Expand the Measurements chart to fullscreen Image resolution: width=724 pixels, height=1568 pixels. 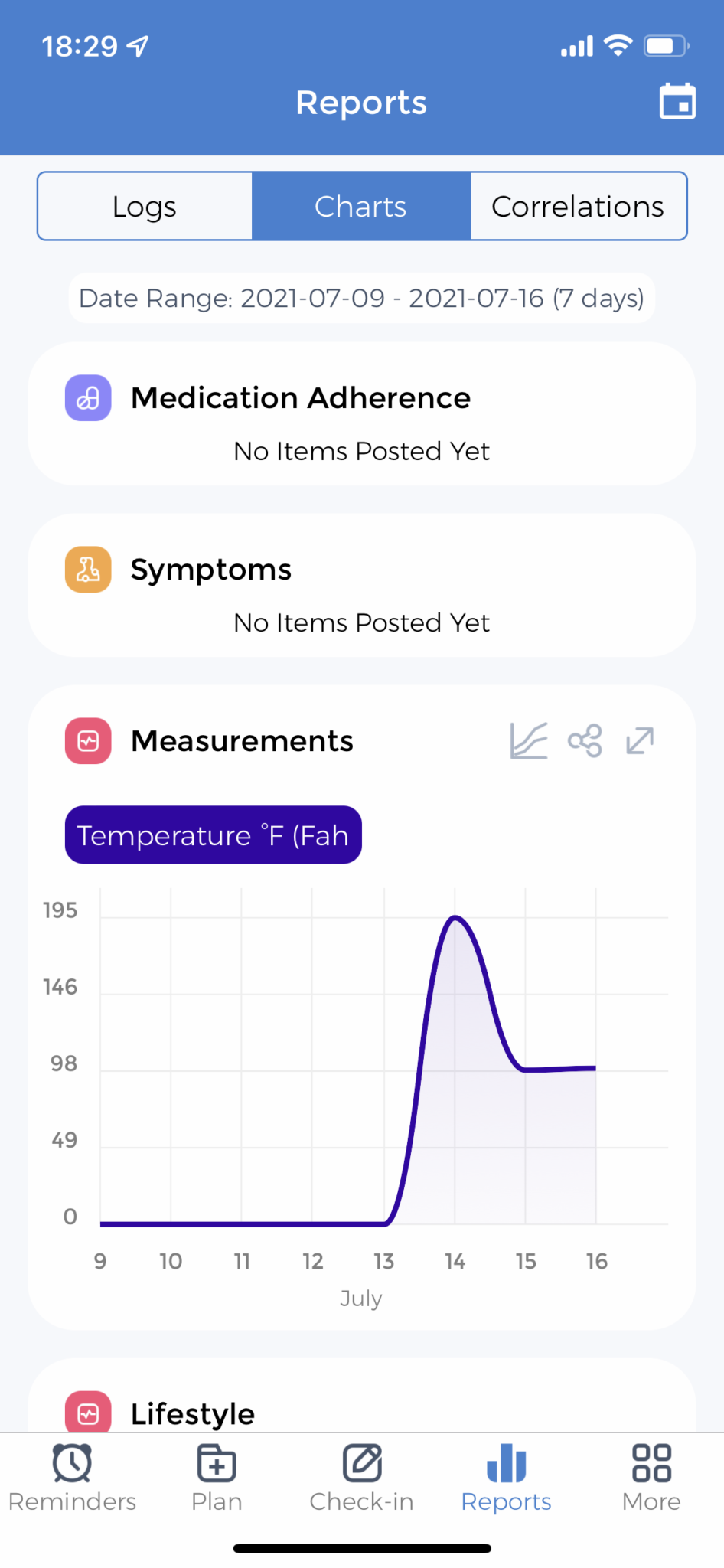(640, 740)
